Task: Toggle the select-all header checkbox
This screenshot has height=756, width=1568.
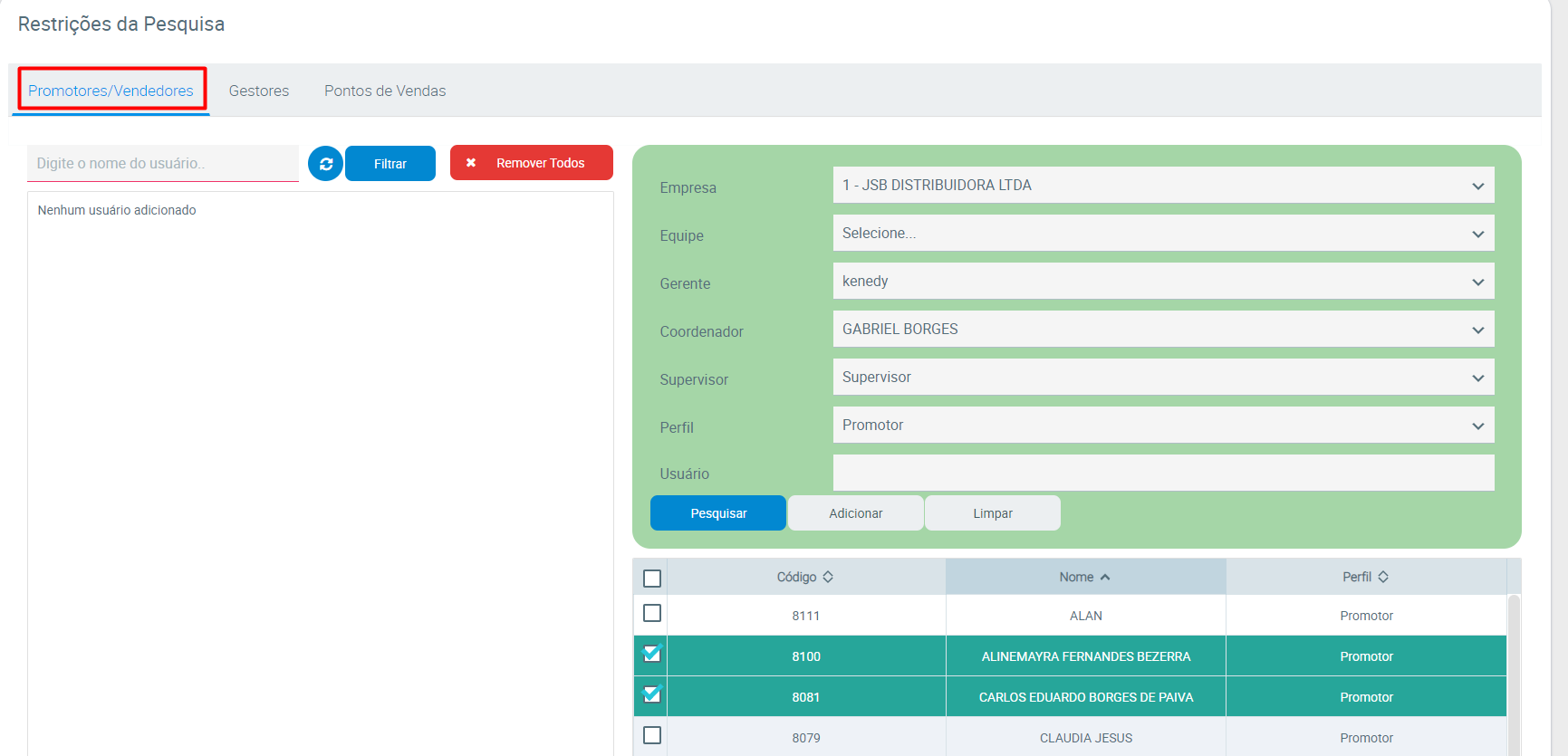Action: pos(651,578)
